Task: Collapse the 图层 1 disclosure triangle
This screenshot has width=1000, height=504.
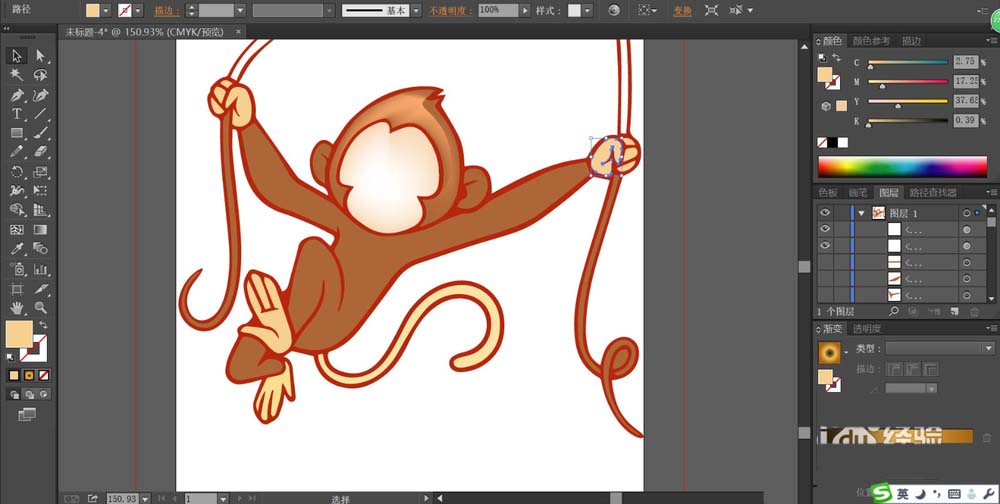Action: coord(862,213)
